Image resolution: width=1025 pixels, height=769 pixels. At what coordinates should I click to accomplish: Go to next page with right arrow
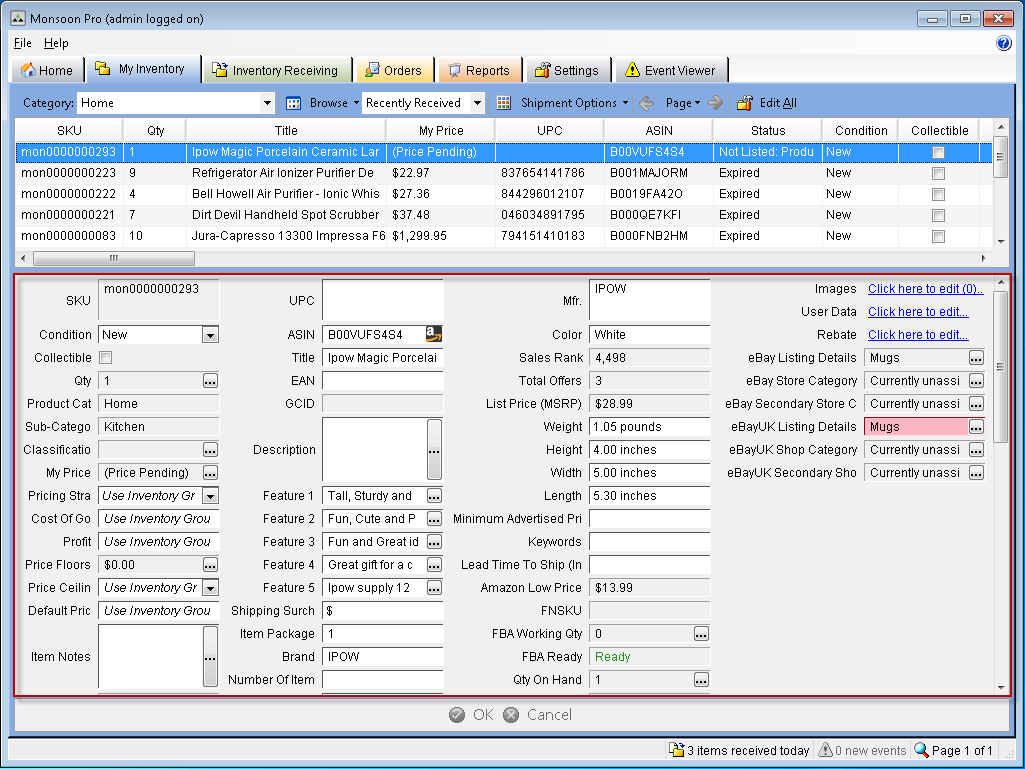pos(715,103)
